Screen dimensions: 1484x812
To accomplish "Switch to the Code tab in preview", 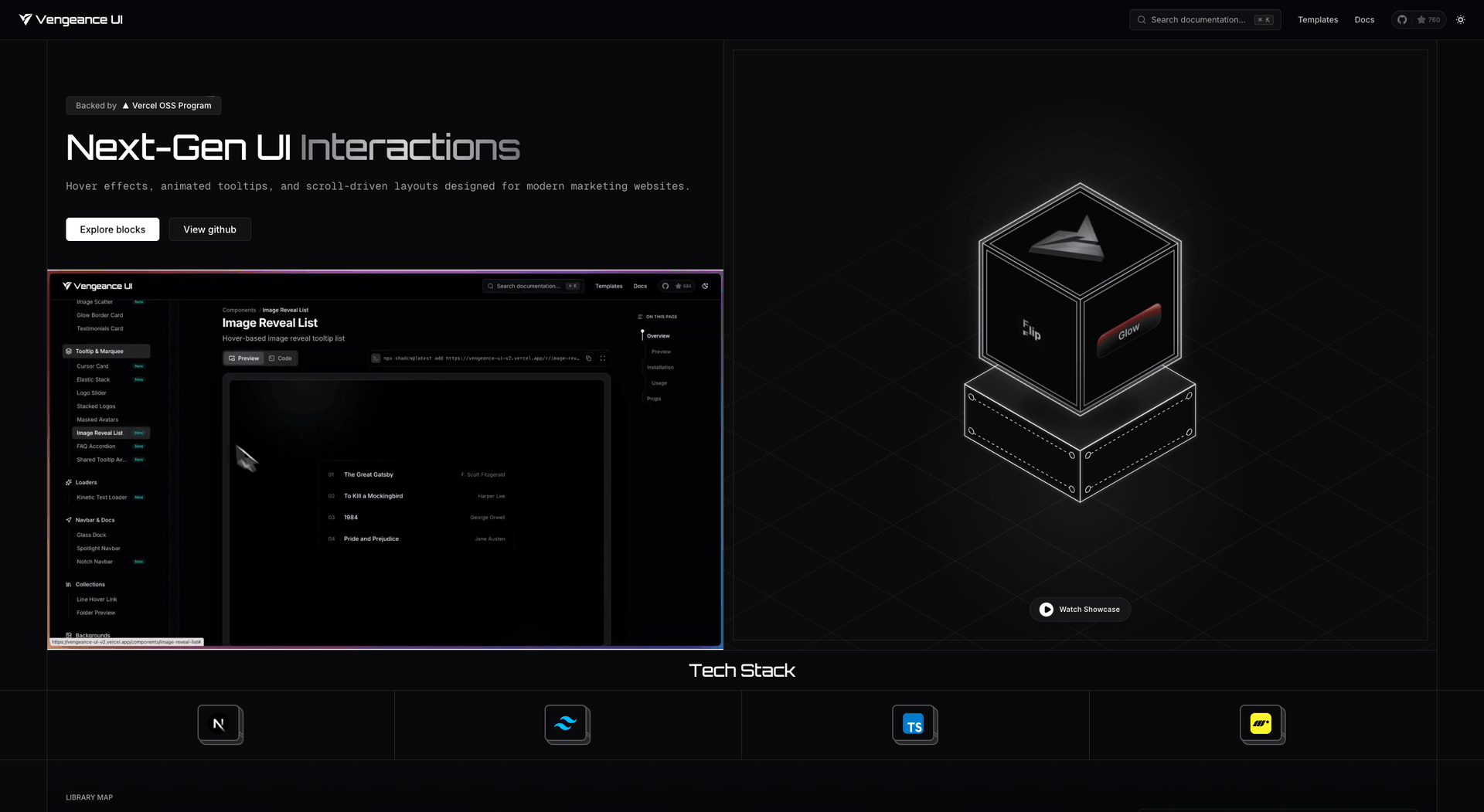I will 281,358.
